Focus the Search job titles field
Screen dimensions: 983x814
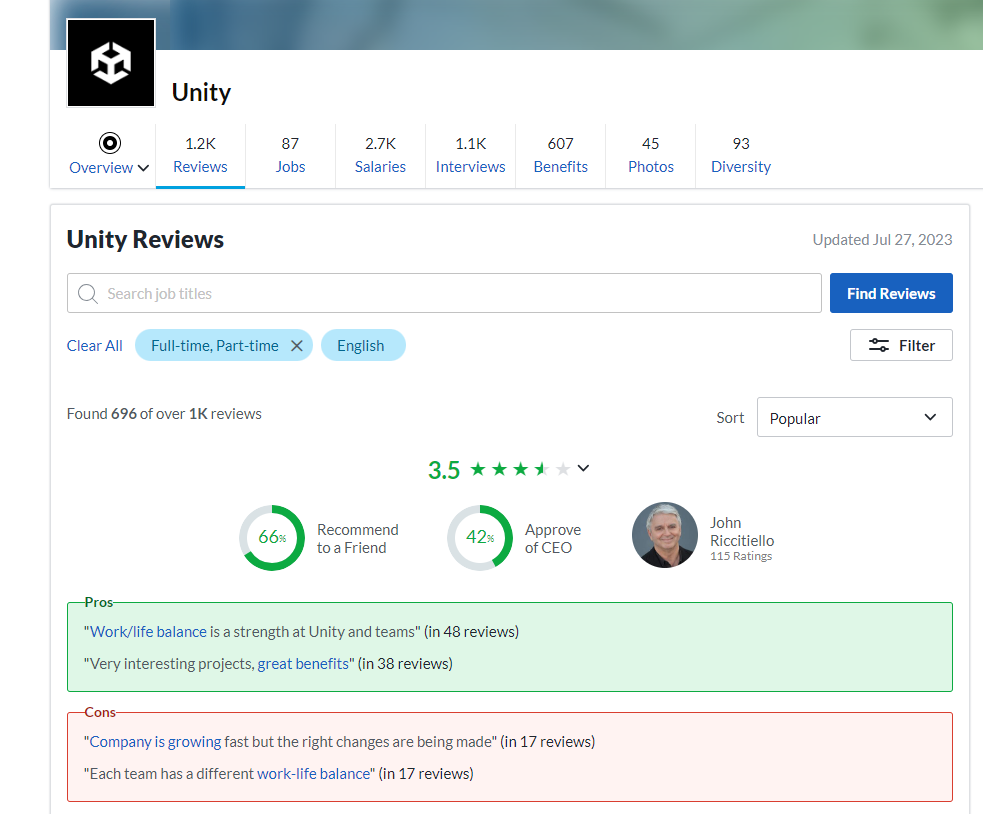point(444,293)
